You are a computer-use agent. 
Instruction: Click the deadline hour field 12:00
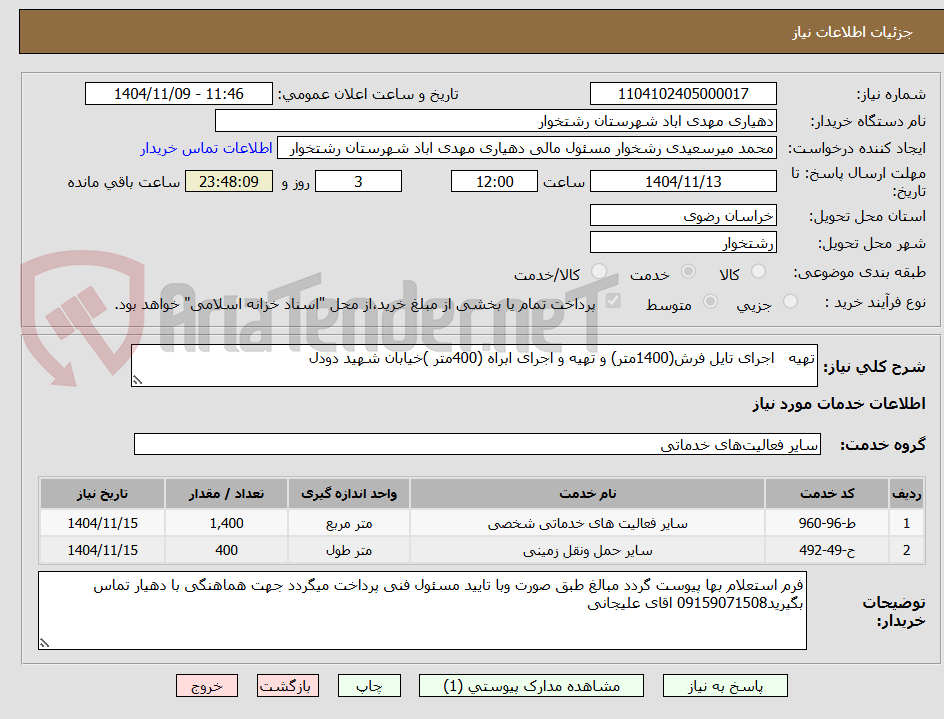click(x=494, y=181)
